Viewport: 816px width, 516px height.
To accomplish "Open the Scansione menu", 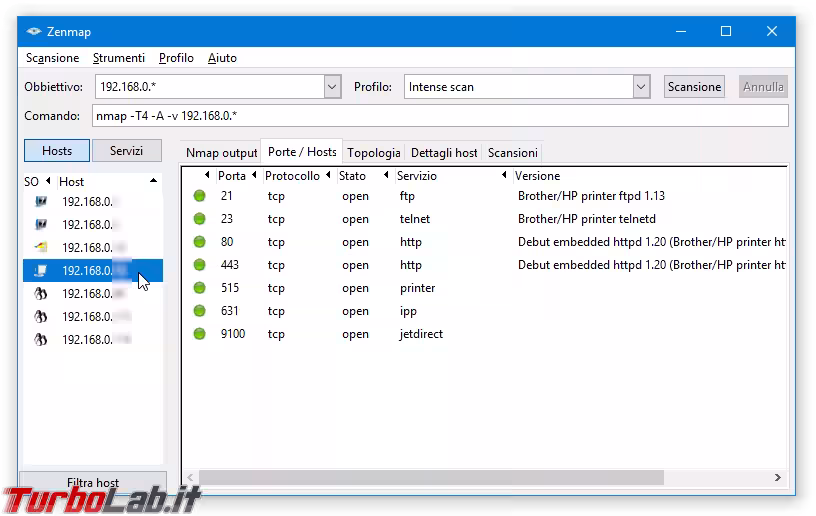I will pyautogui.click(x=53, y=58).
